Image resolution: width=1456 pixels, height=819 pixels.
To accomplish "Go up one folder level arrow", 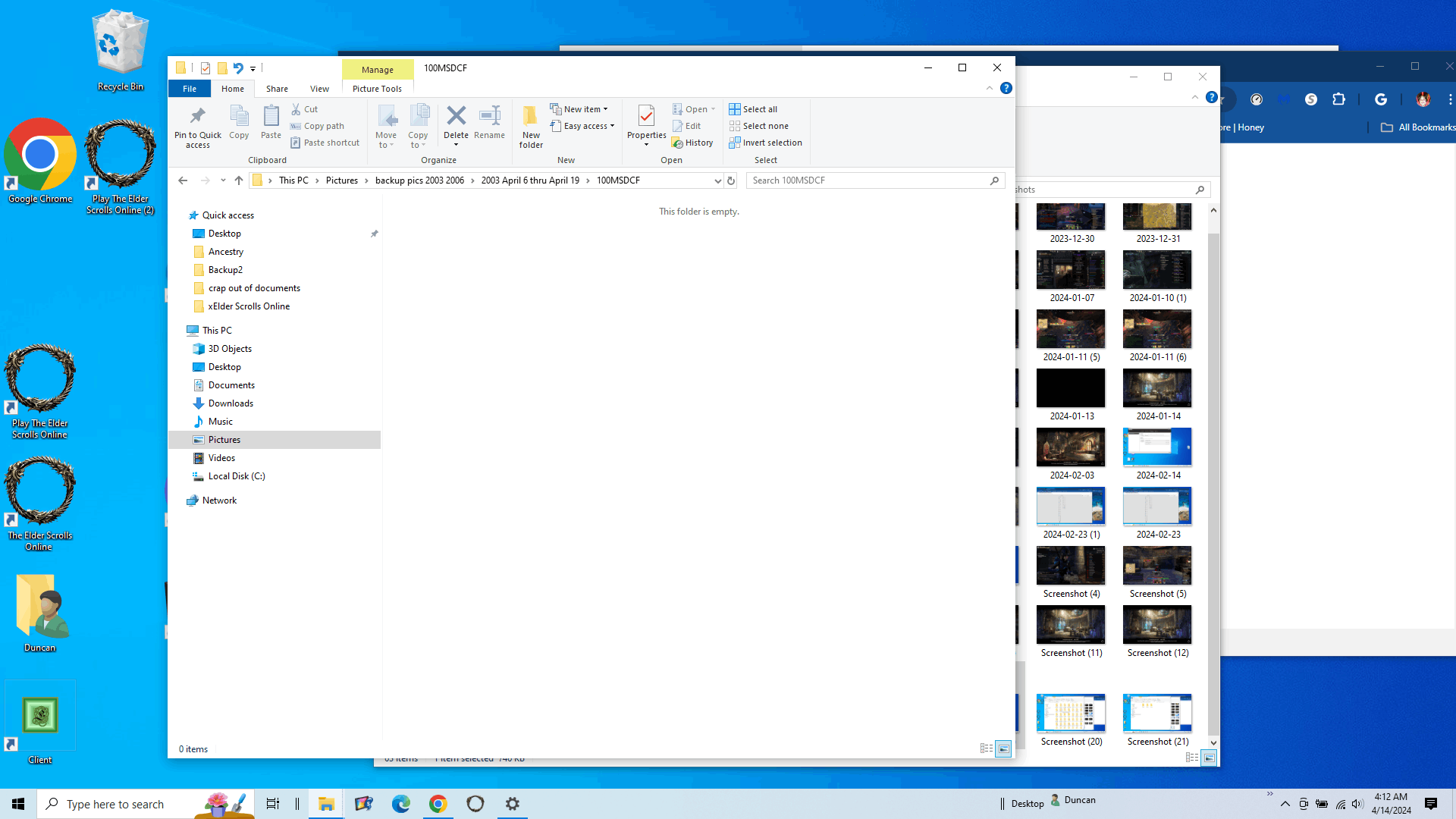I will pyautogui.click(x=239, y=180).
